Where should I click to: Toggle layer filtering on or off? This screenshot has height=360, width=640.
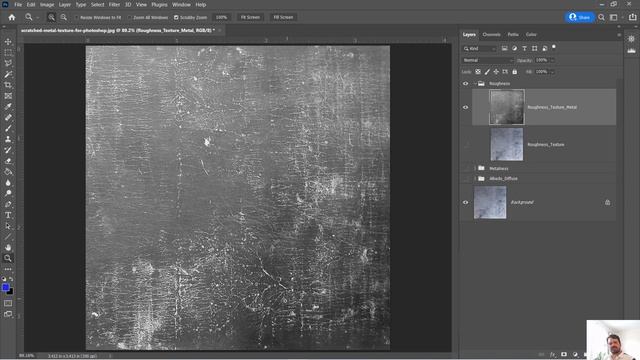554,47
